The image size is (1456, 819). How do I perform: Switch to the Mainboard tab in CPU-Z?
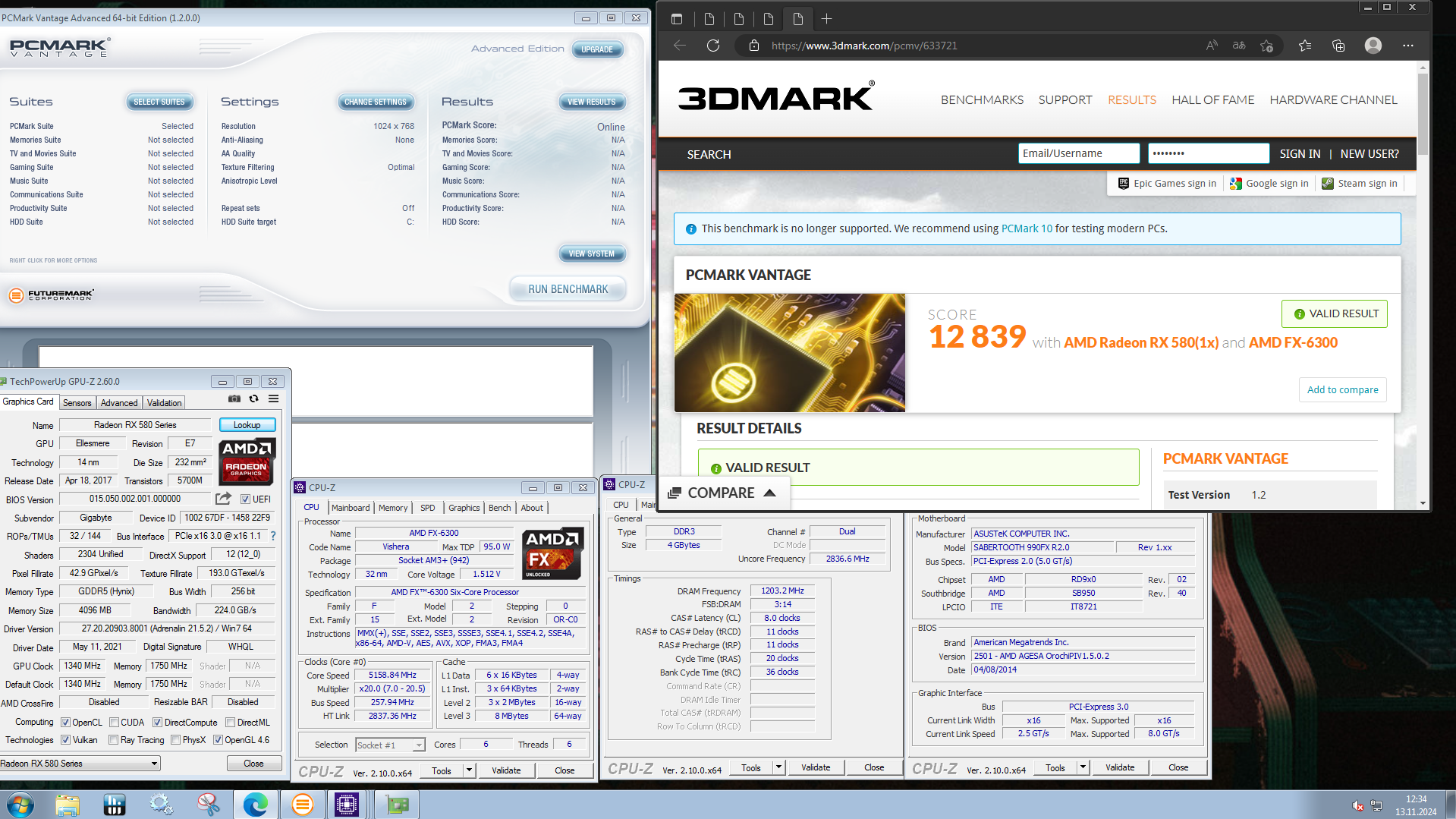tap(351, 508)
